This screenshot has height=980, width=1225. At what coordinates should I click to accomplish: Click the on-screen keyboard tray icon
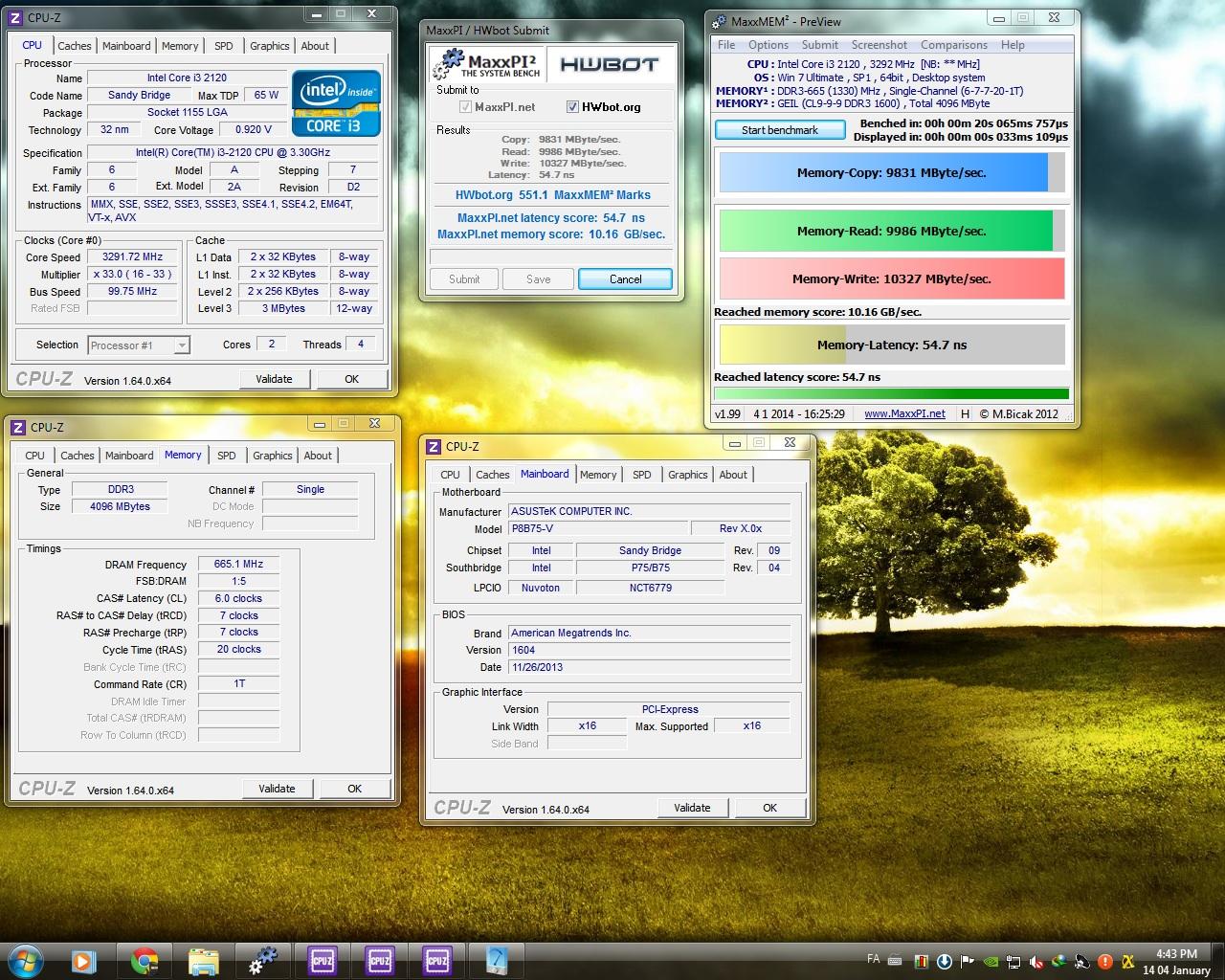[x=895, y=962]
